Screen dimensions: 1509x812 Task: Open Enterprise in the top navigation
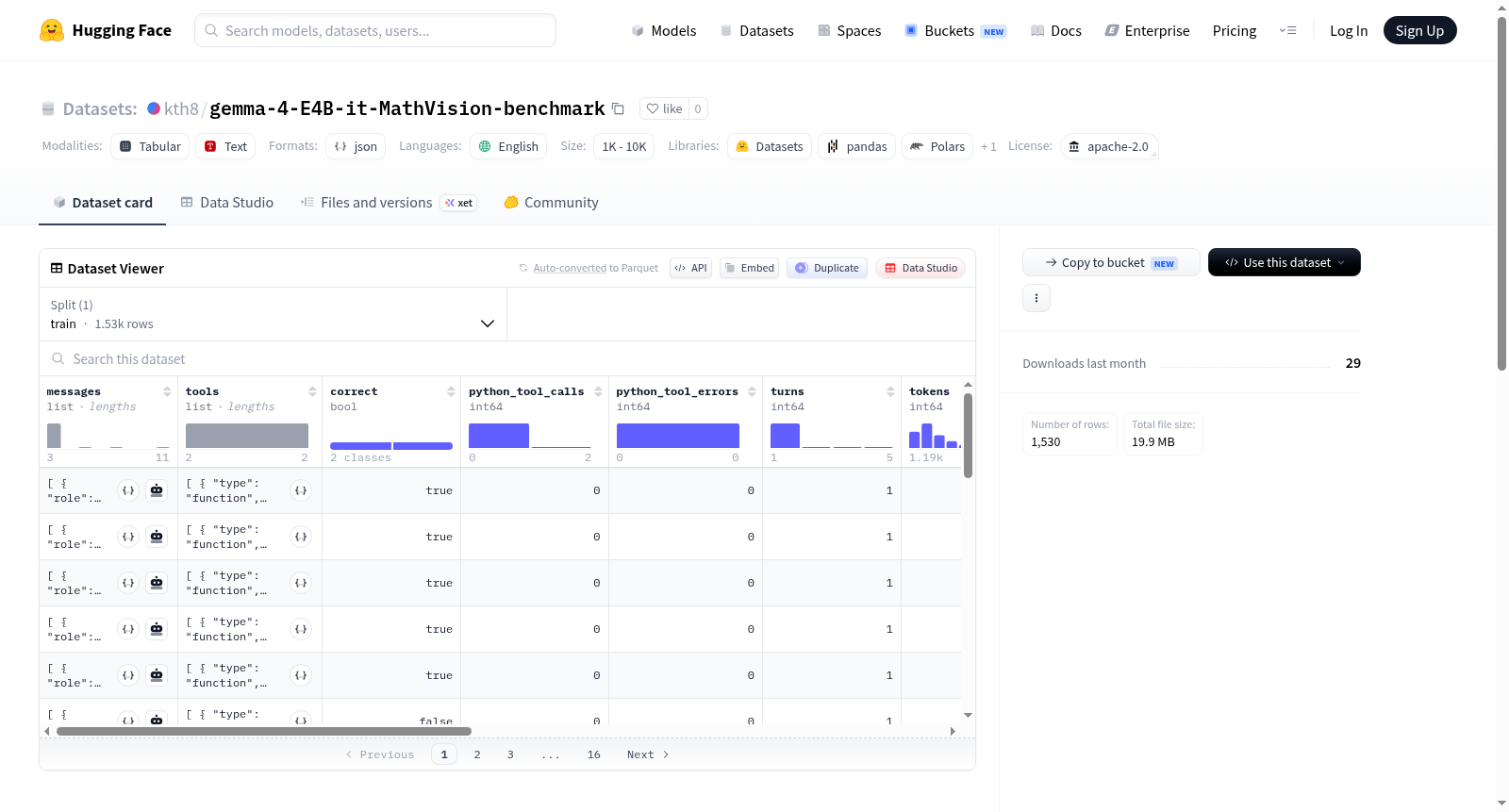[x=1147, y=30]
